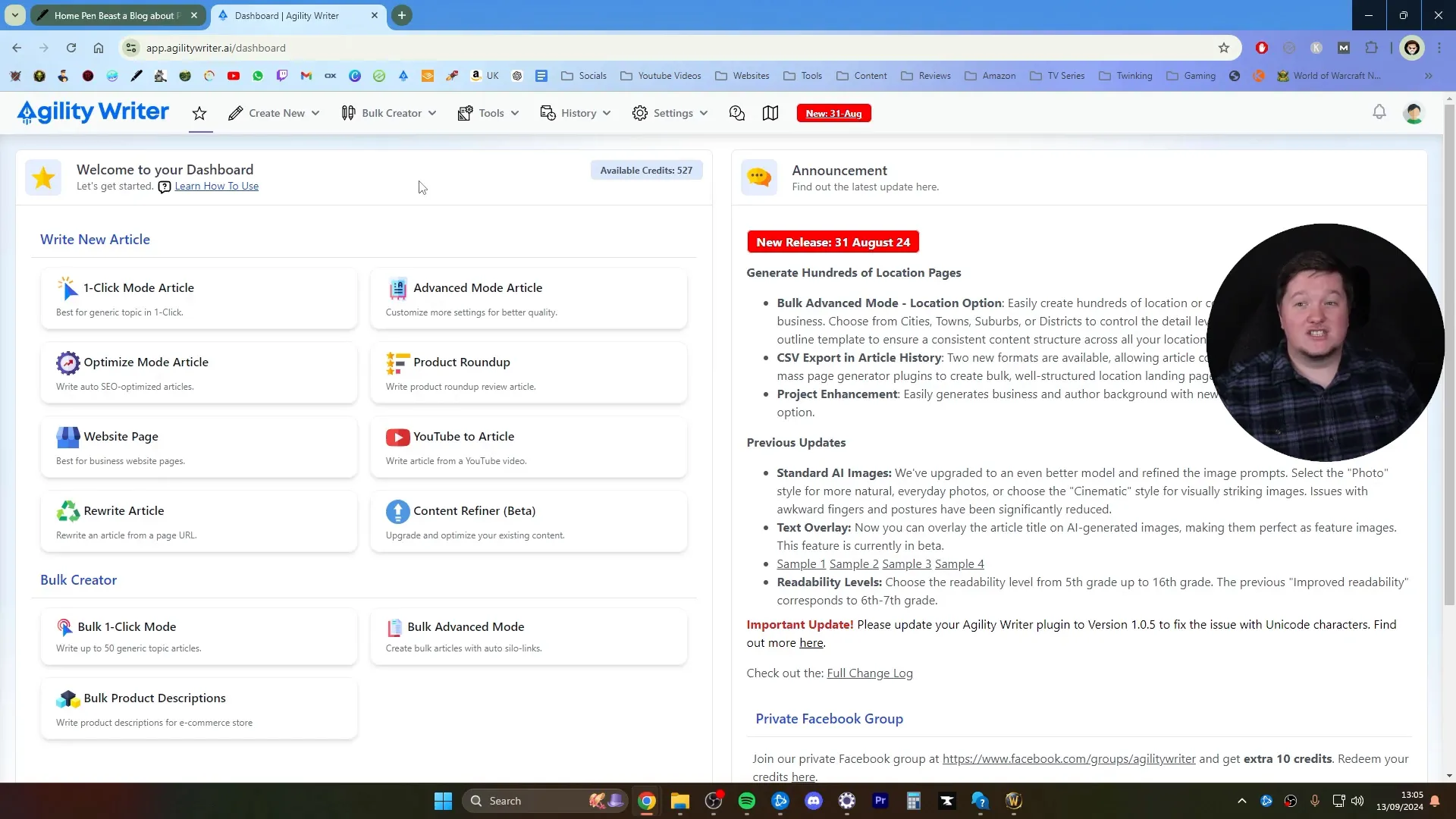Image resolution: width=1456 pixels, height=819 pixels.
Task: Click the Optimize Mode Article icon
Action: [67, 362]
